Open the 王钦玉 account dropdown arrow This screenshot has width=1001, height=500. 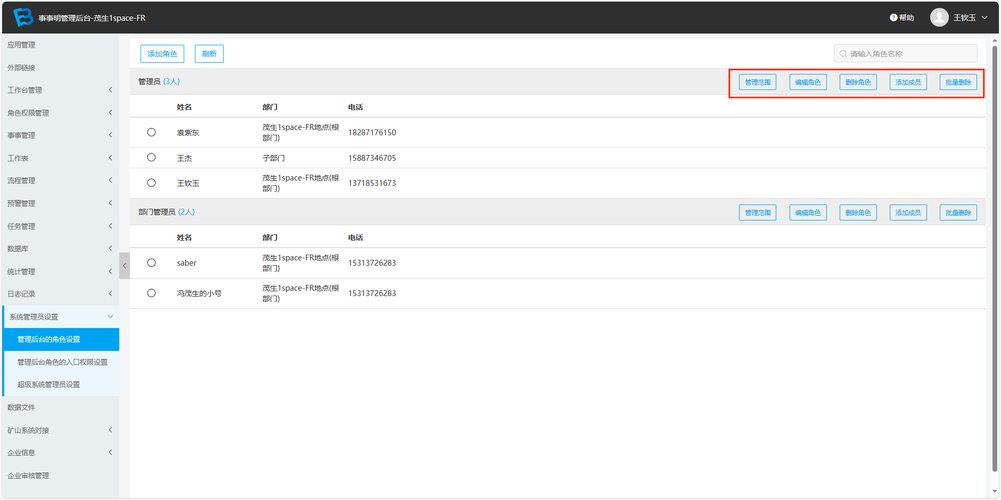(x=984, y=18)
